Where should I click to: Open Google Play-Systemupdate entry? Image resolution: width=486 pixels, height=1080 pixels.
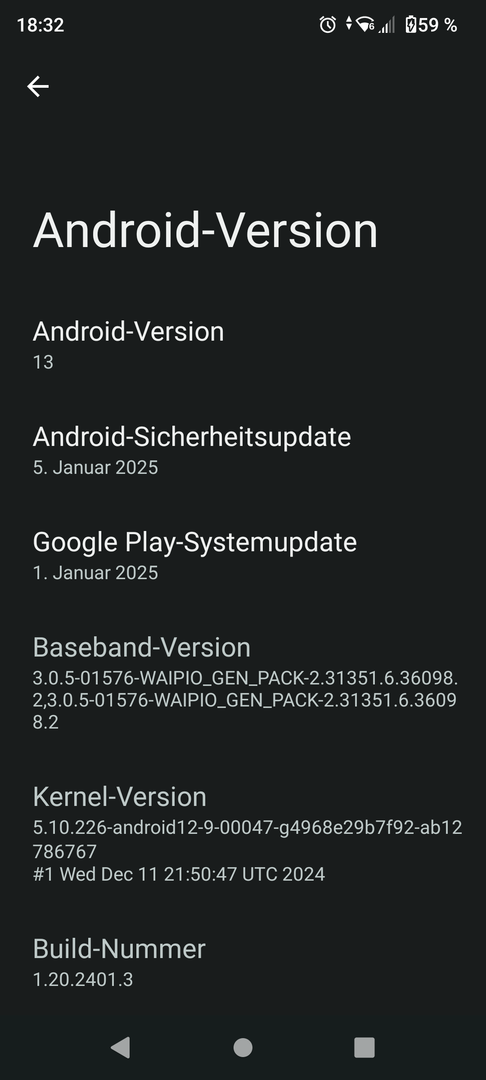243,556
